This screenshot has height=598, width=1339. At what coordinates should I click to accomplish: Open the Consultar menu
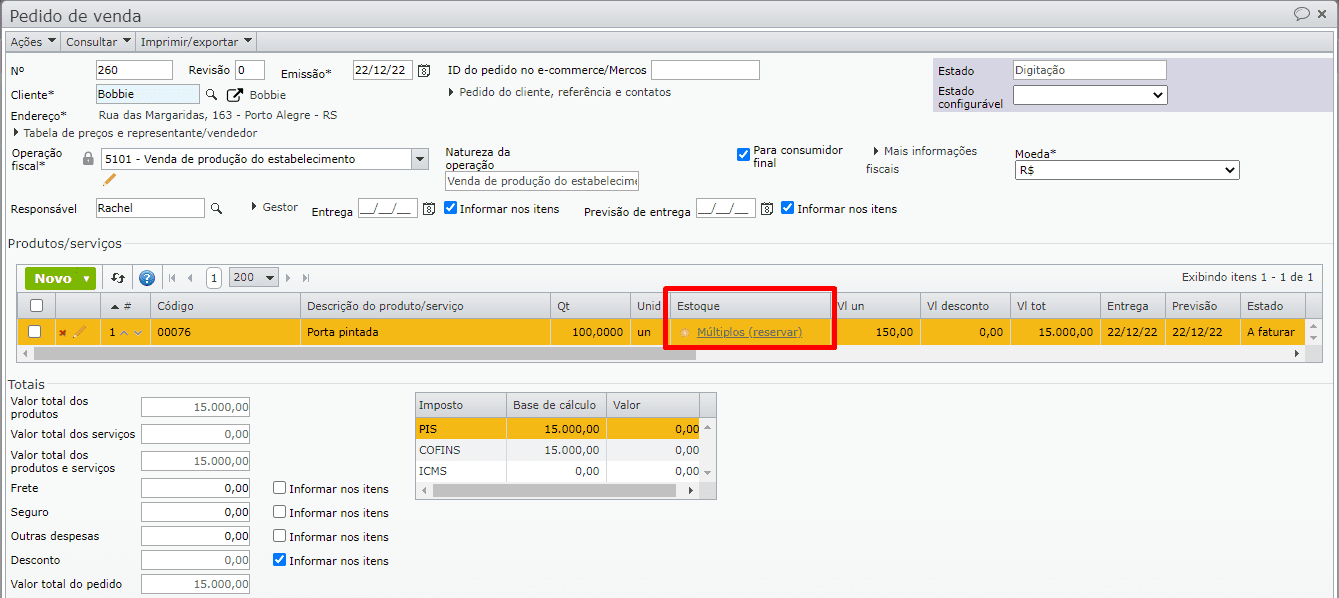98,42
